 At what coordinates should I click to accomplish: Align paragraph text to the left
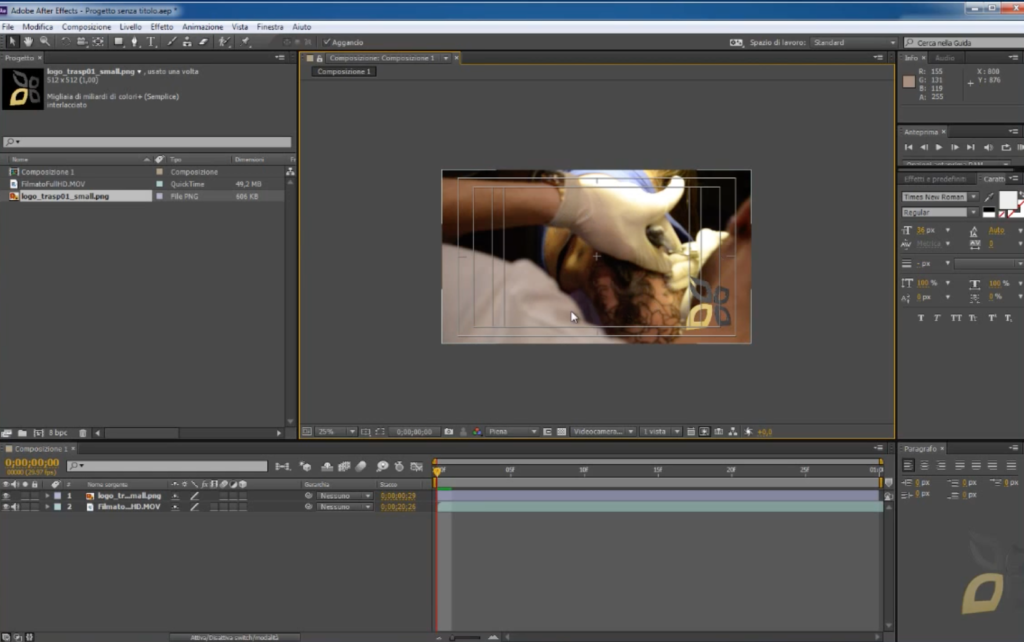908,466
